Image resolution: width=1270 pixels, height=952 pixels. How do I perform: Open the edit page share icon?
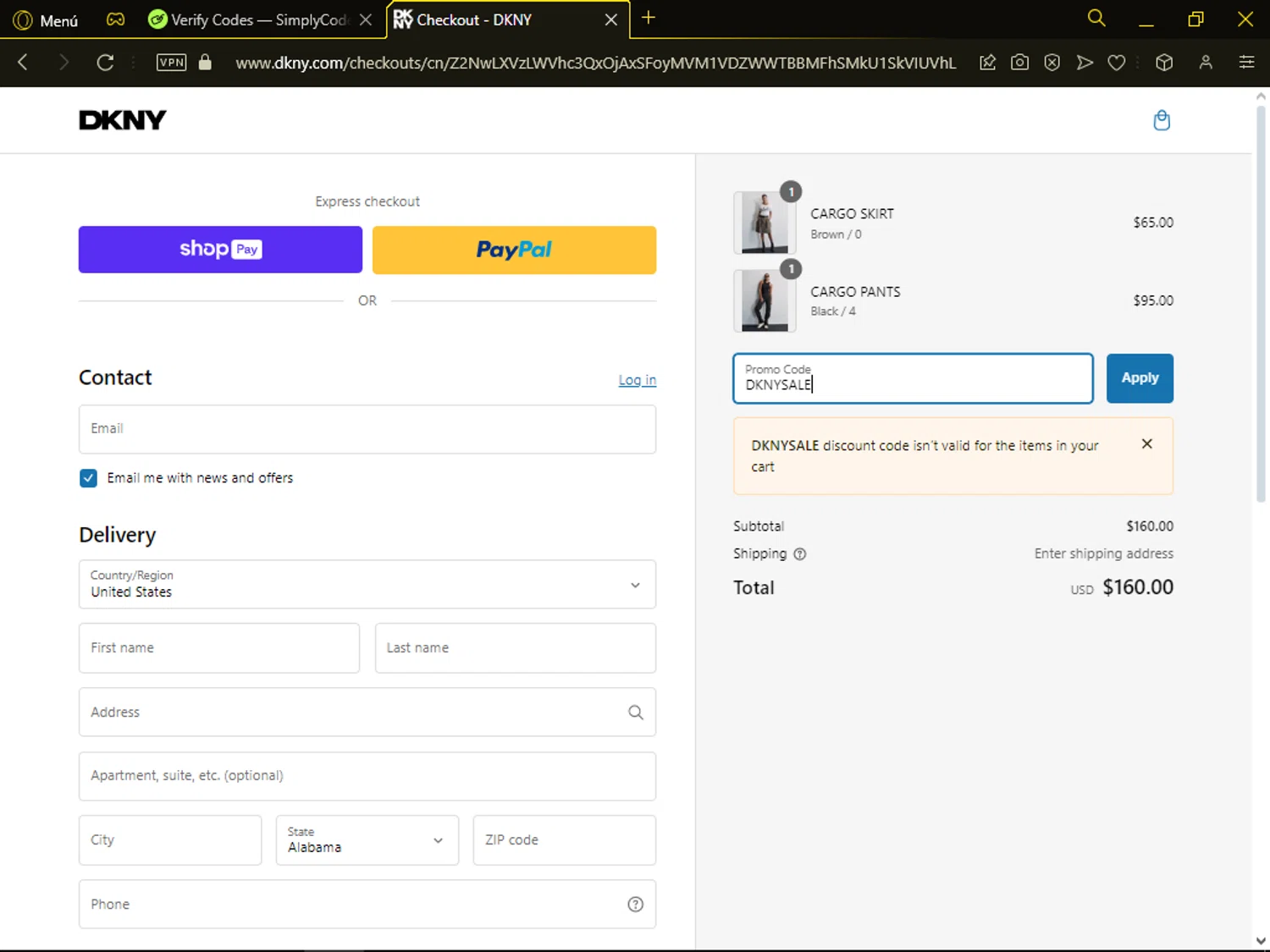point(987,62)
